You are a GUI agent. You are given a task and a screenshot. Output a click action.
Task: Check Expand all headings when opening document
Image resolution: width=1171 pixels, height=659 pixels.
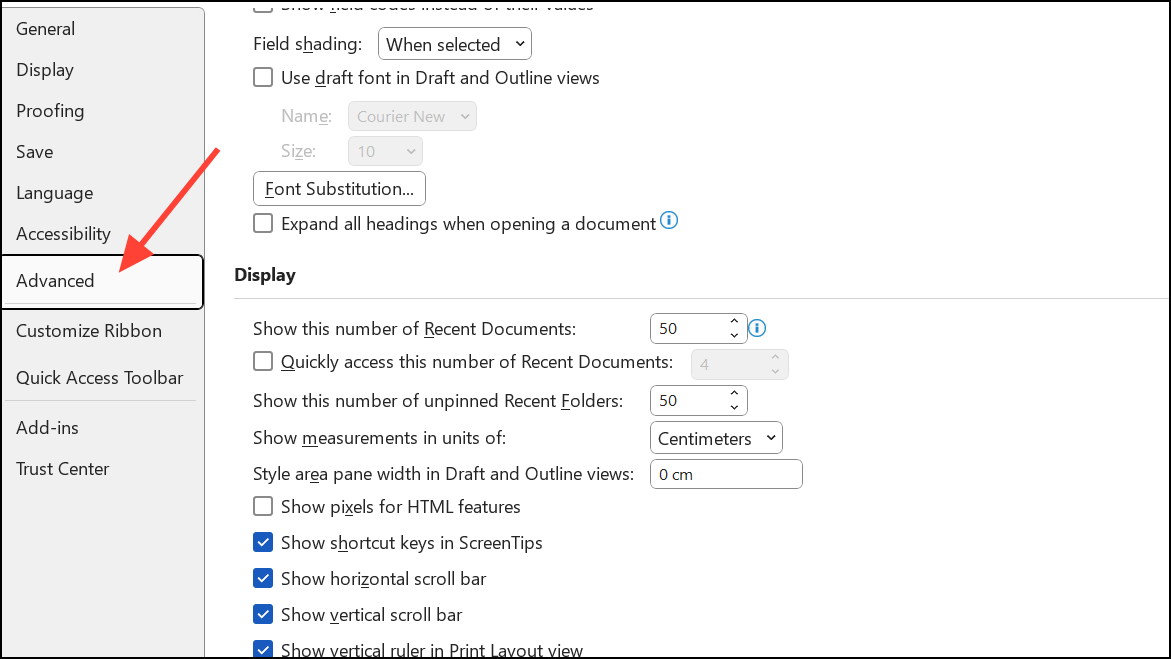tap(263, 224)
